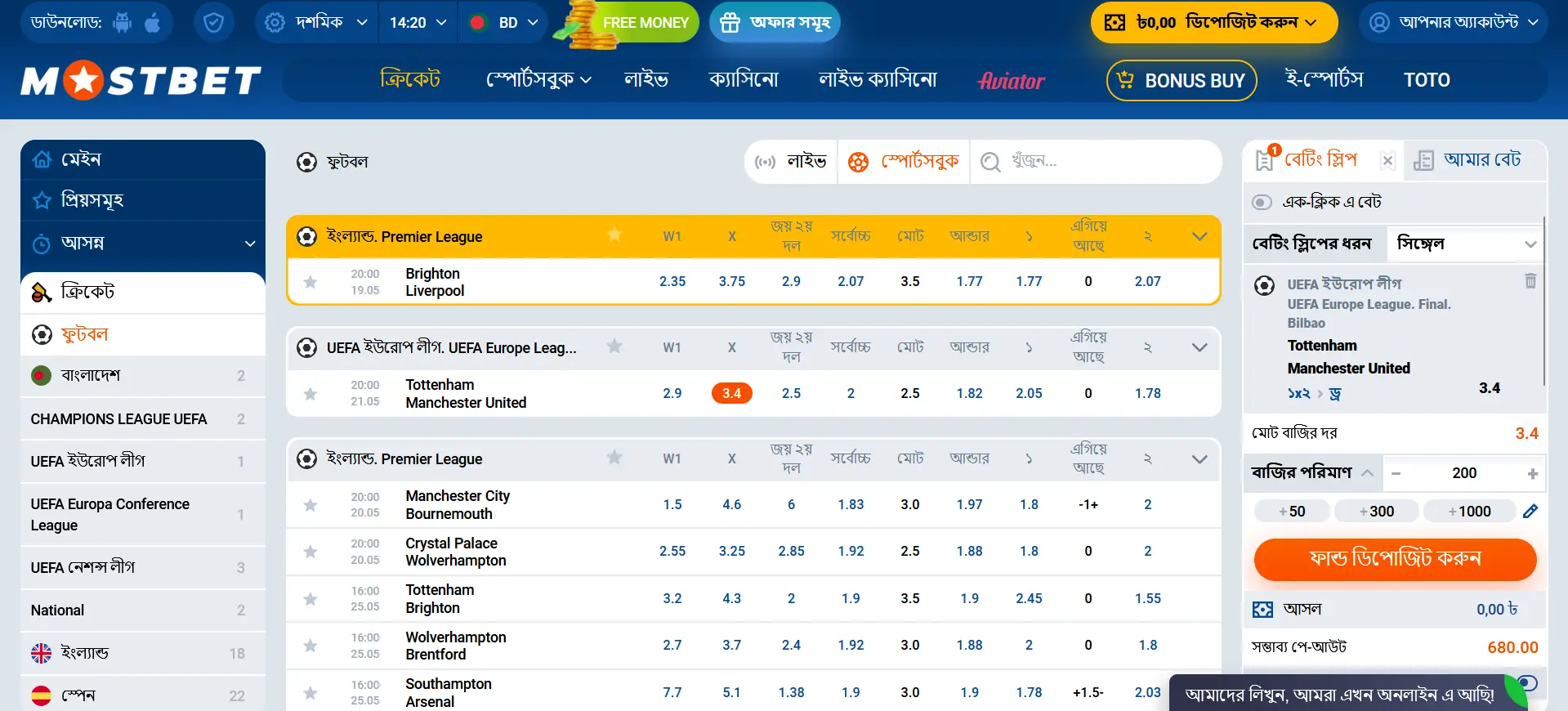Decrease the bet amount with minus

1396,473
